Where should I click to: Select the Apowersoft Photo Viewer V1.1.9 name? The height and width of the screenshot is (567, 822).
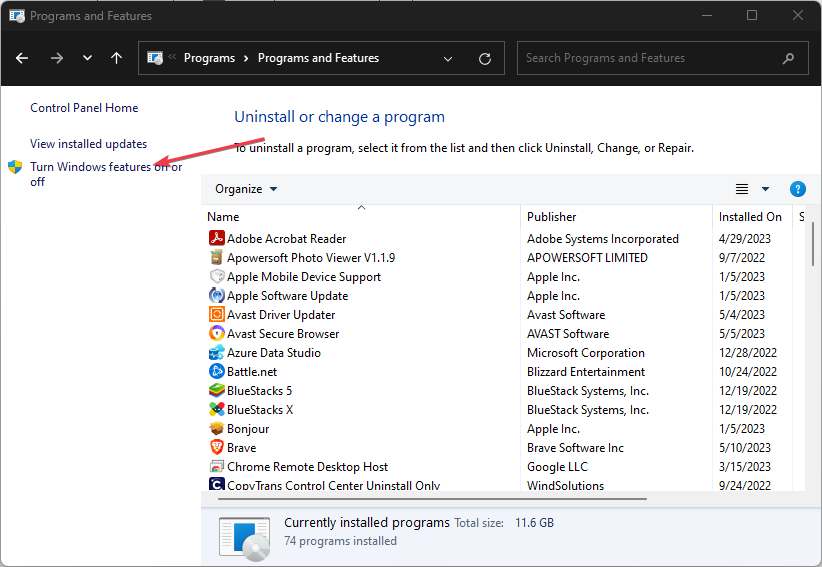coord(311,257)
